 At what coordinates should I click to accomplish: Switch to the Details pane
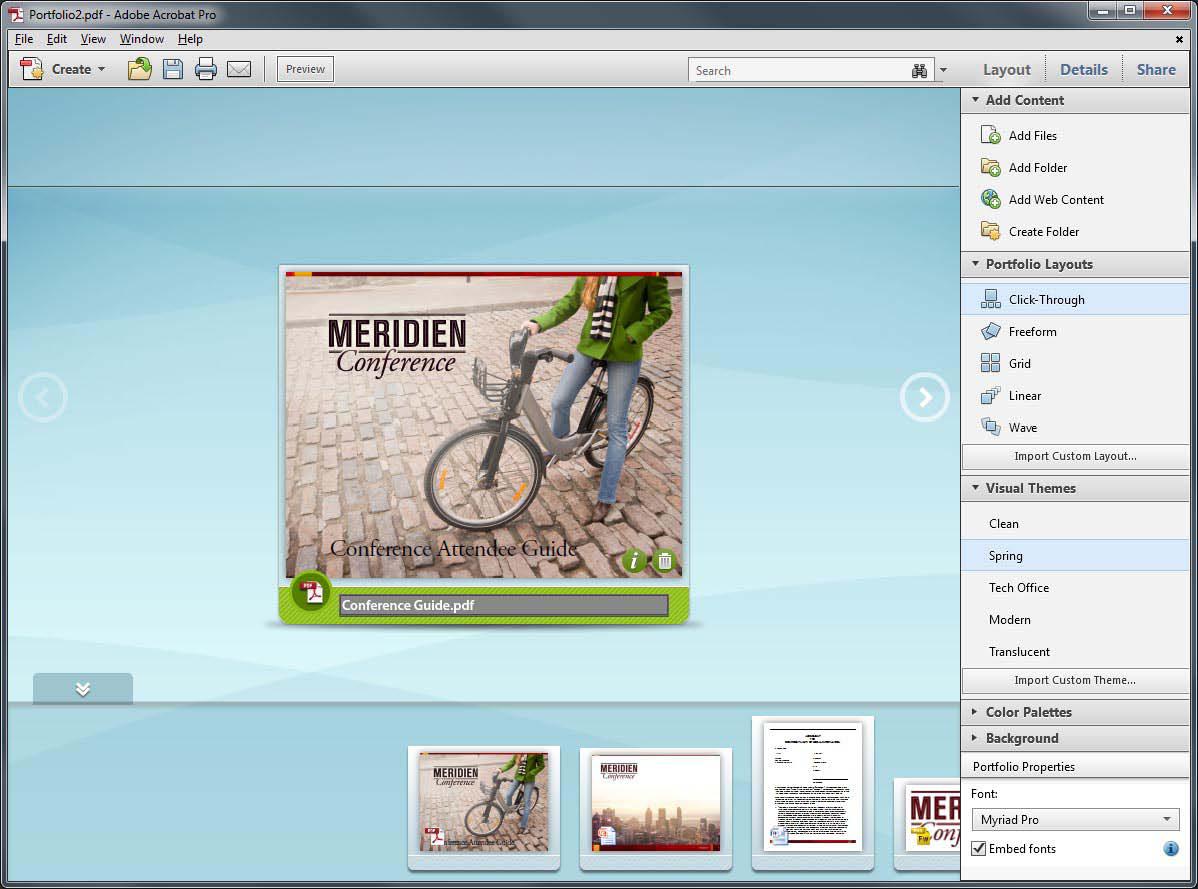coord(1083,70)
